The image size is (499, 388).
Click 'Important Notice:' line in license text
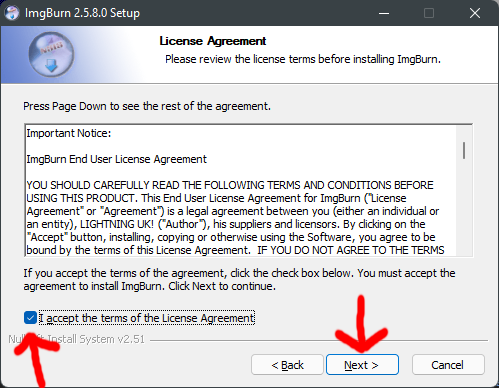pyautogui.click(x=69, y=133)
